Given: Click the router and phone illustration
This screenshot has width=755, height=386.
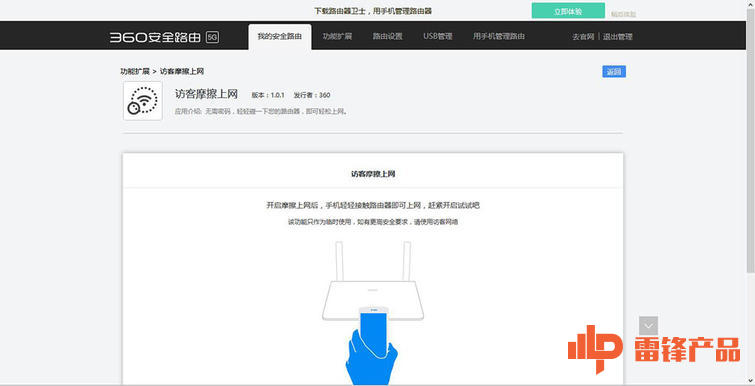Looking at the screenshot, I should 373,313.
